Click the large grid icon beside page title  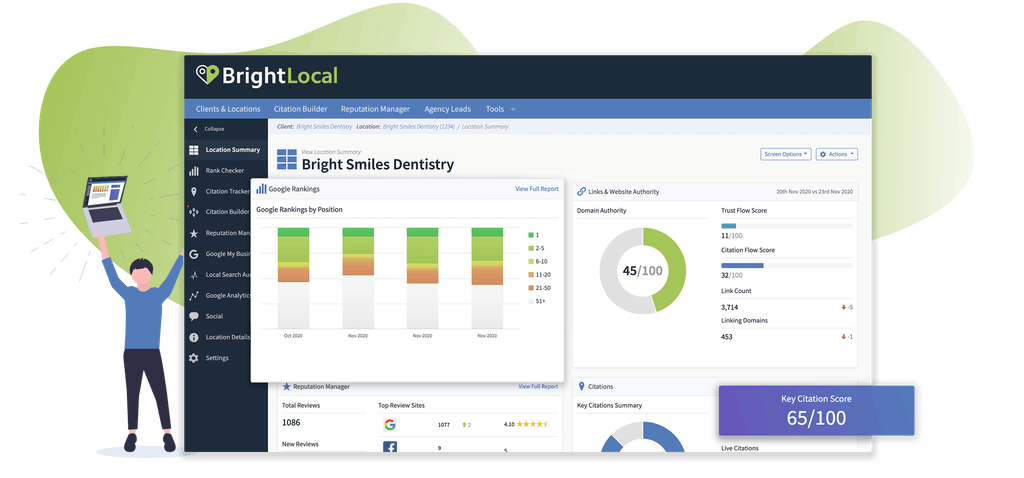tap(287, 159)
